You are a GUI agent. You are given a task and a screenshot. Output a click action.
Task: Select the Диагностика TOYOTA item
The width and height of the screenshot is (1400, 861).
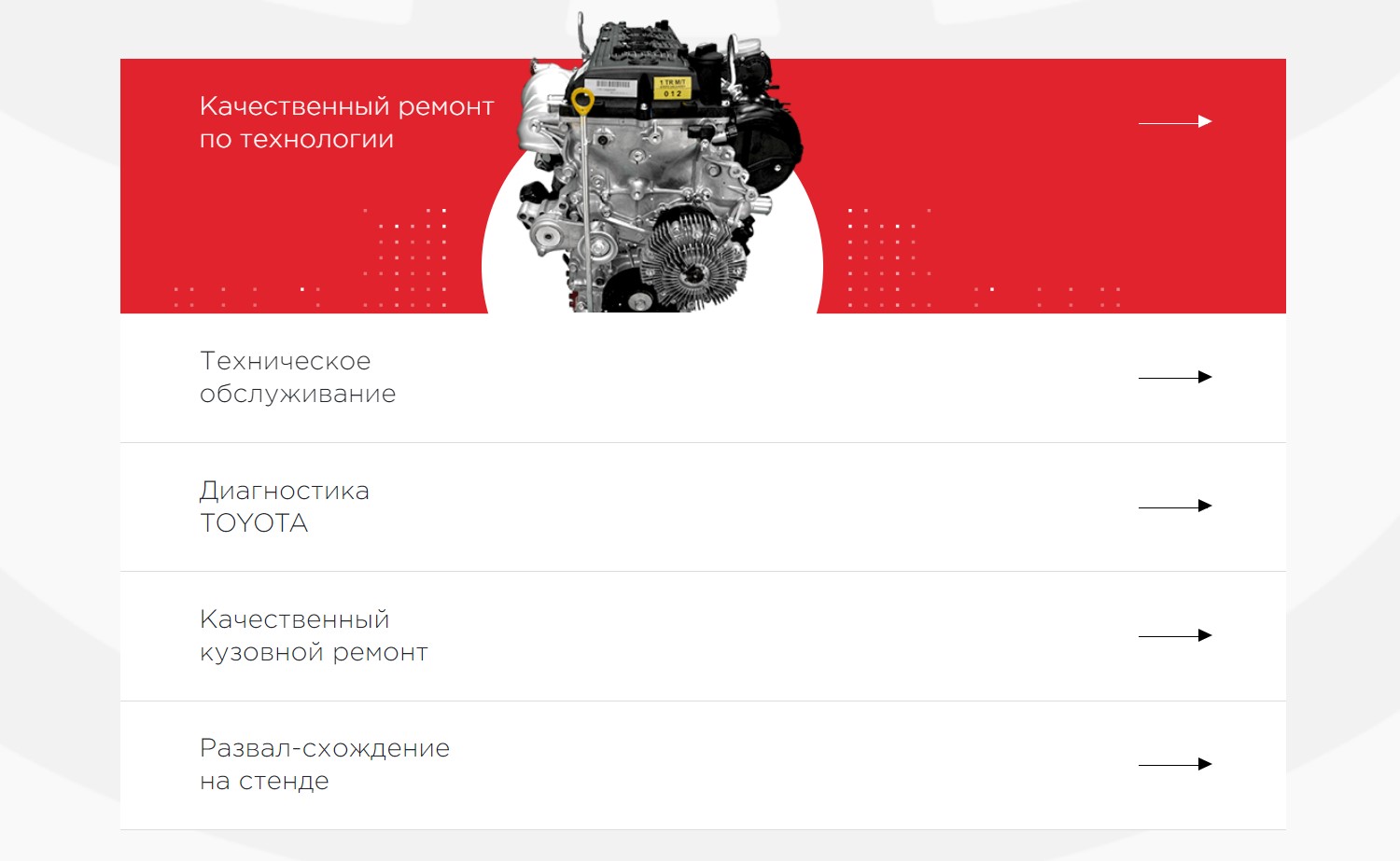285,507
